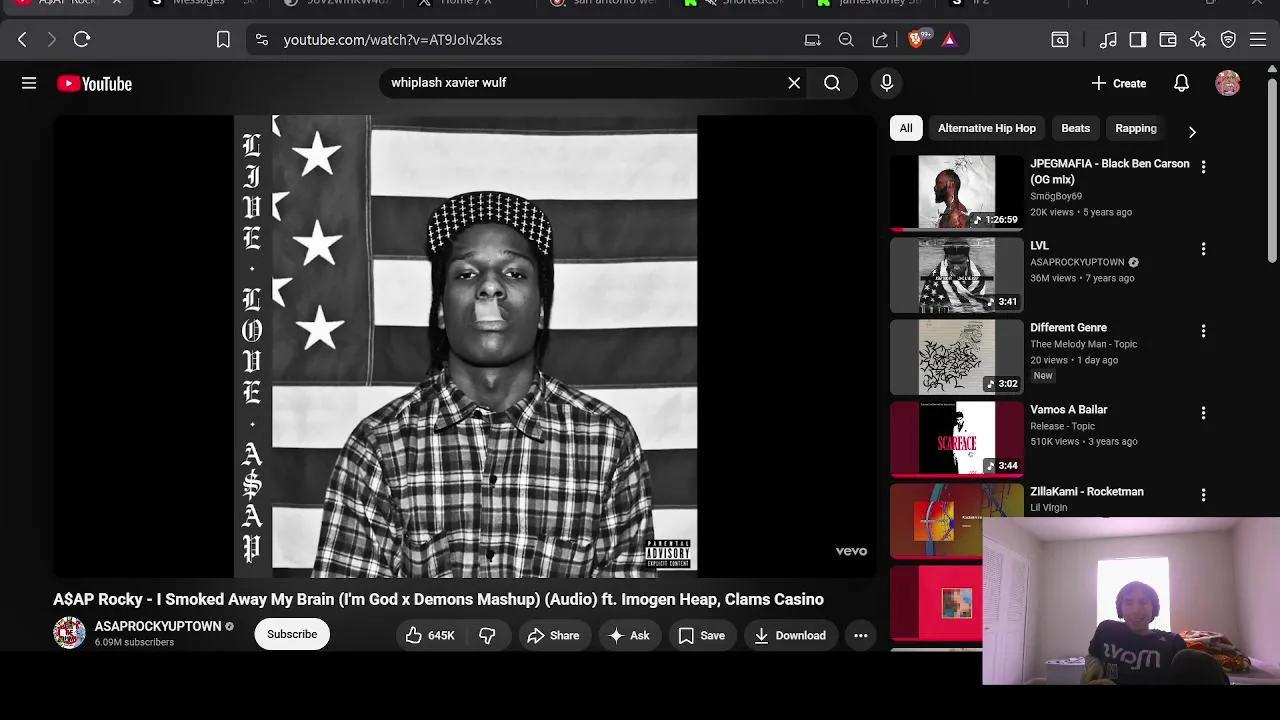Open options menu for Vamos A Bailar
This screenshot has height=720, width=1280.
click(1203, 412)
